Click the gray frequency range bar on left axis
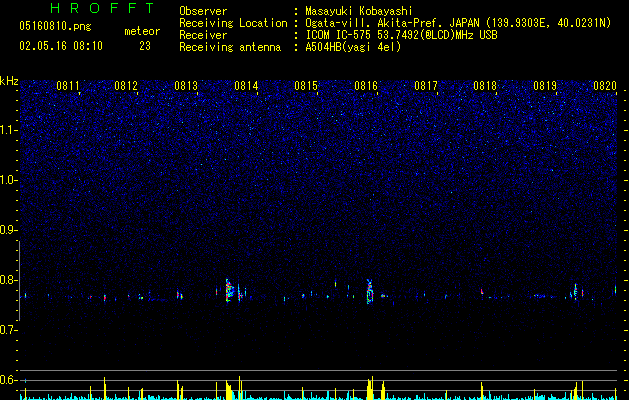 19,280
